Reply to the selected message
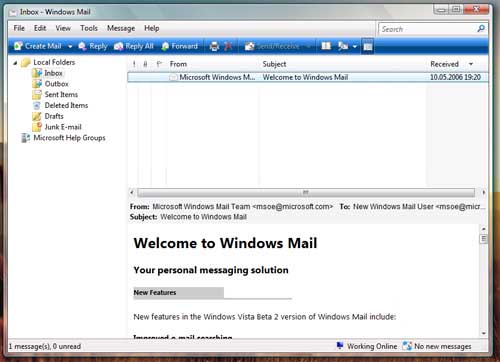500x362 pixels. (x=93, y=46)
